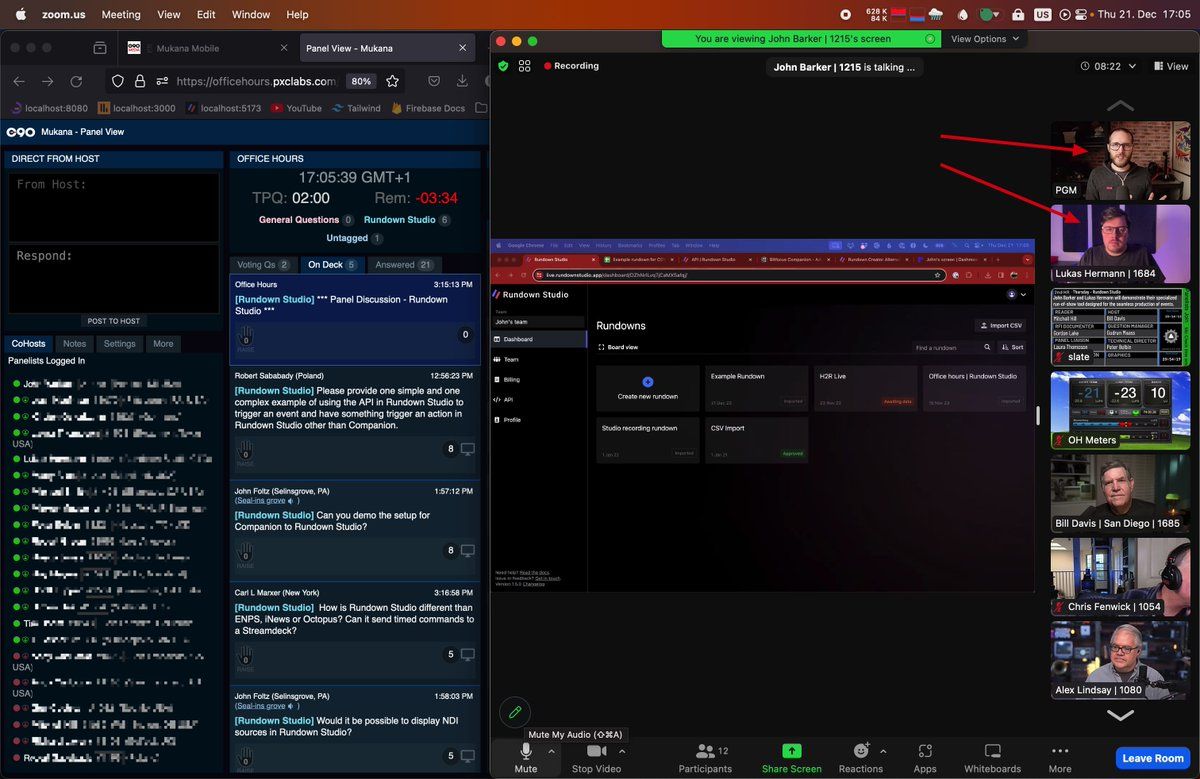The image size is (1200, 779).
Task: Open the Reactions picker
Action: tap(860, 751)
